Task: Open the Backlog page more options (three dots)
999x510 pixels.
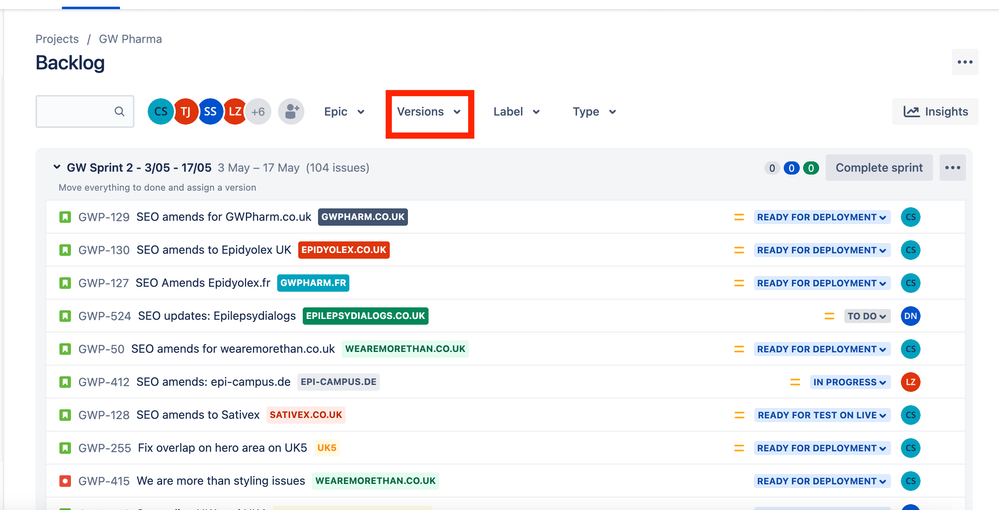Action: point(965,62)
